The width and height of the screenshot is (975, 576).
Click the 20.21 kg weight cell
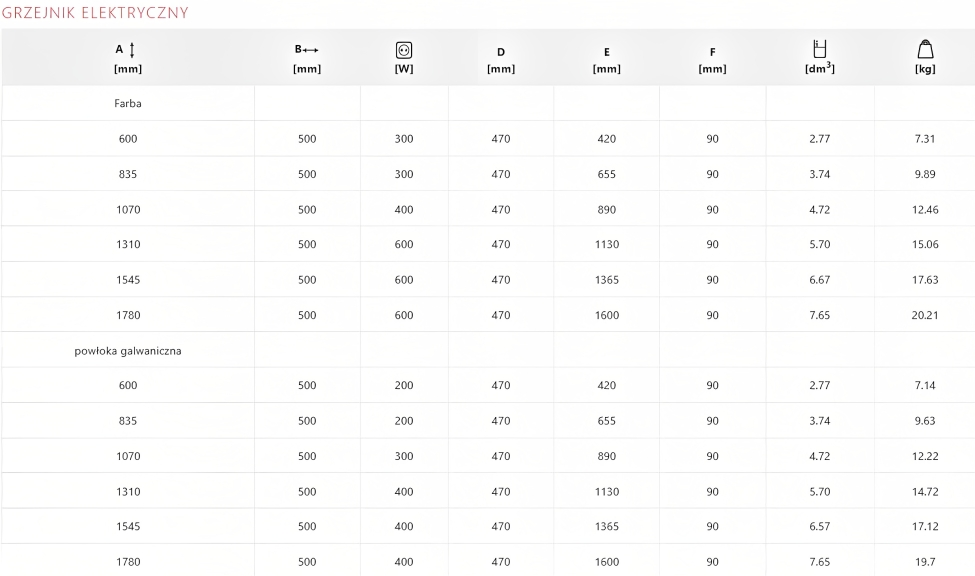pyautogui.click(x=925, y=315)
